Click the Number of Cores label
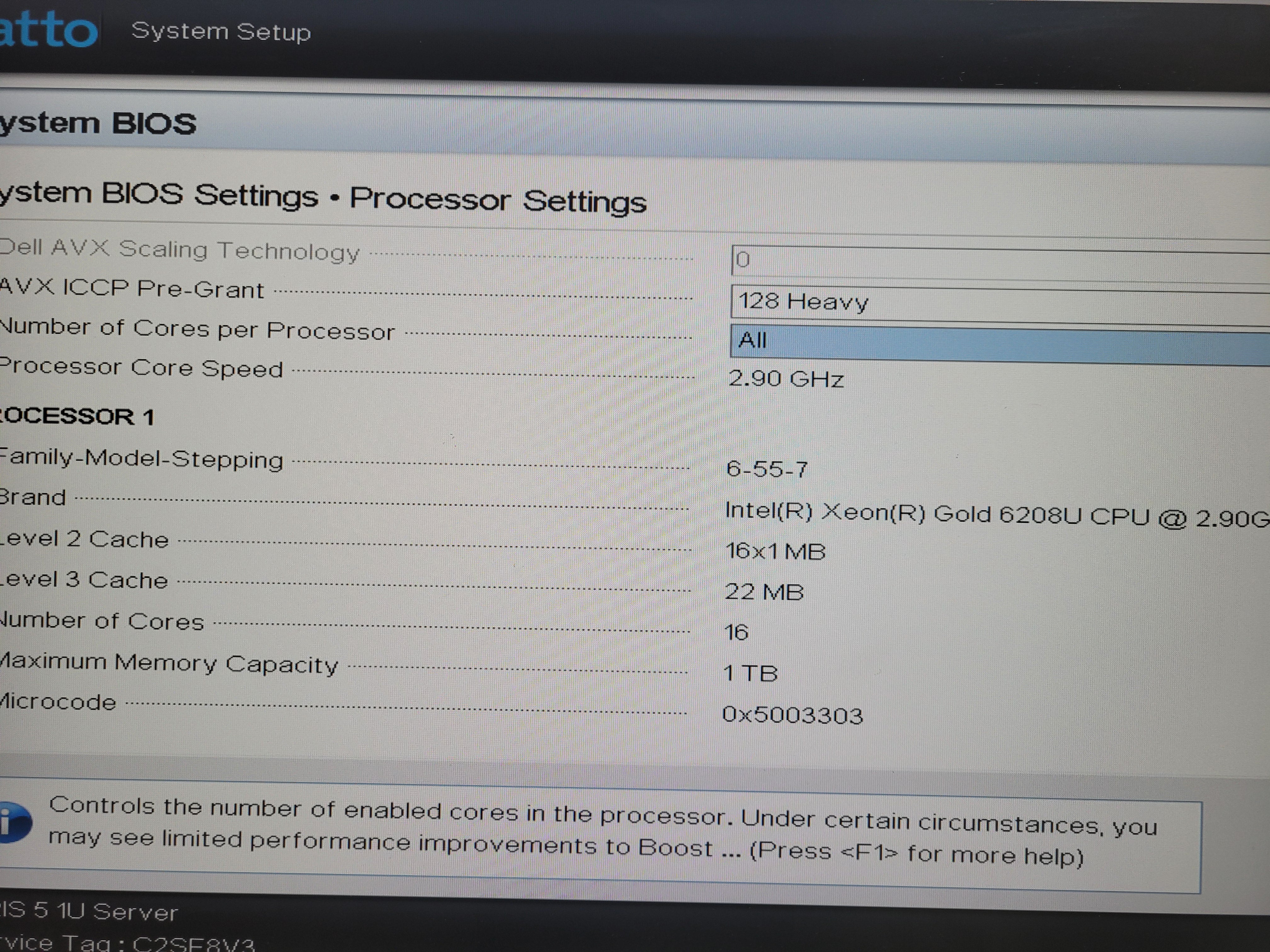1270x952 pixels. point(102,621)
